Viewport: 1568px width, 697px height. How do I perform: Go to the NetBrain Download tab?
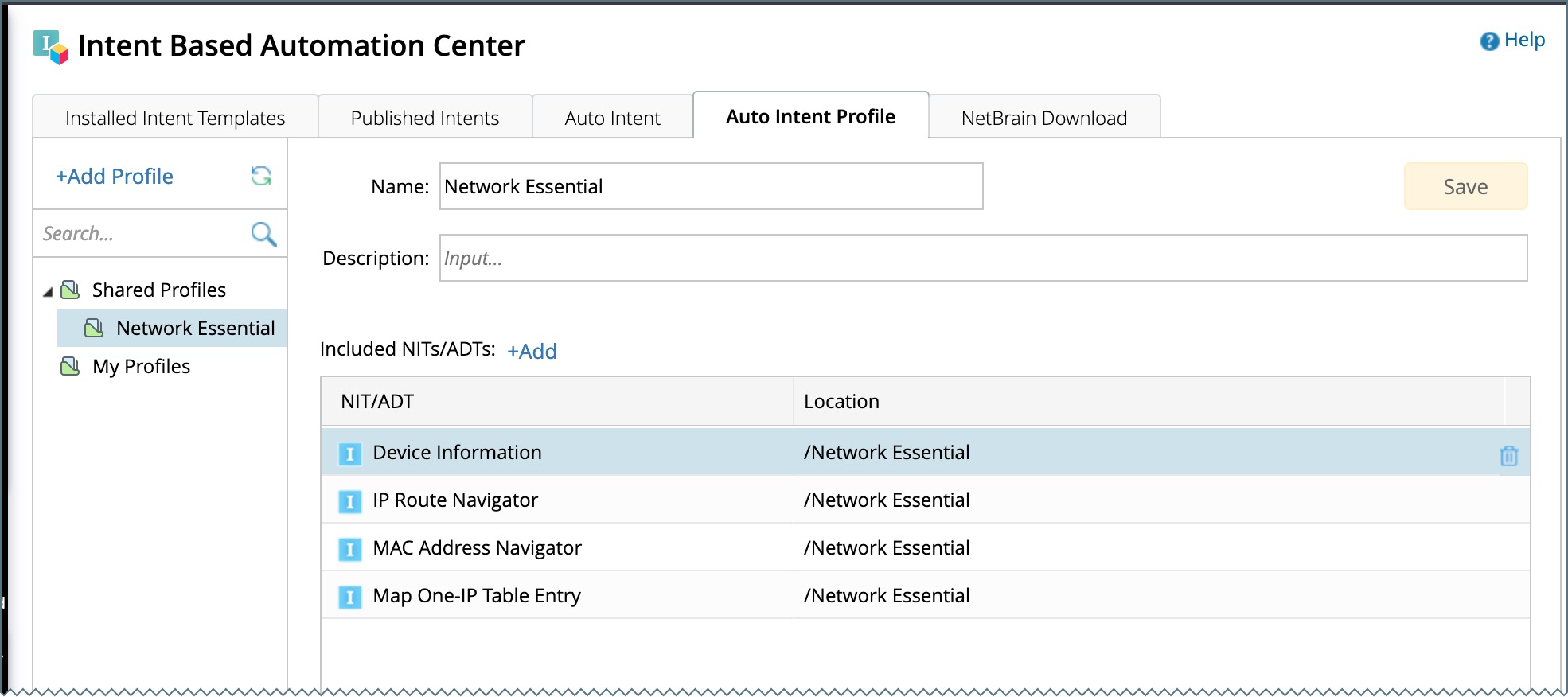(1043, 118)
